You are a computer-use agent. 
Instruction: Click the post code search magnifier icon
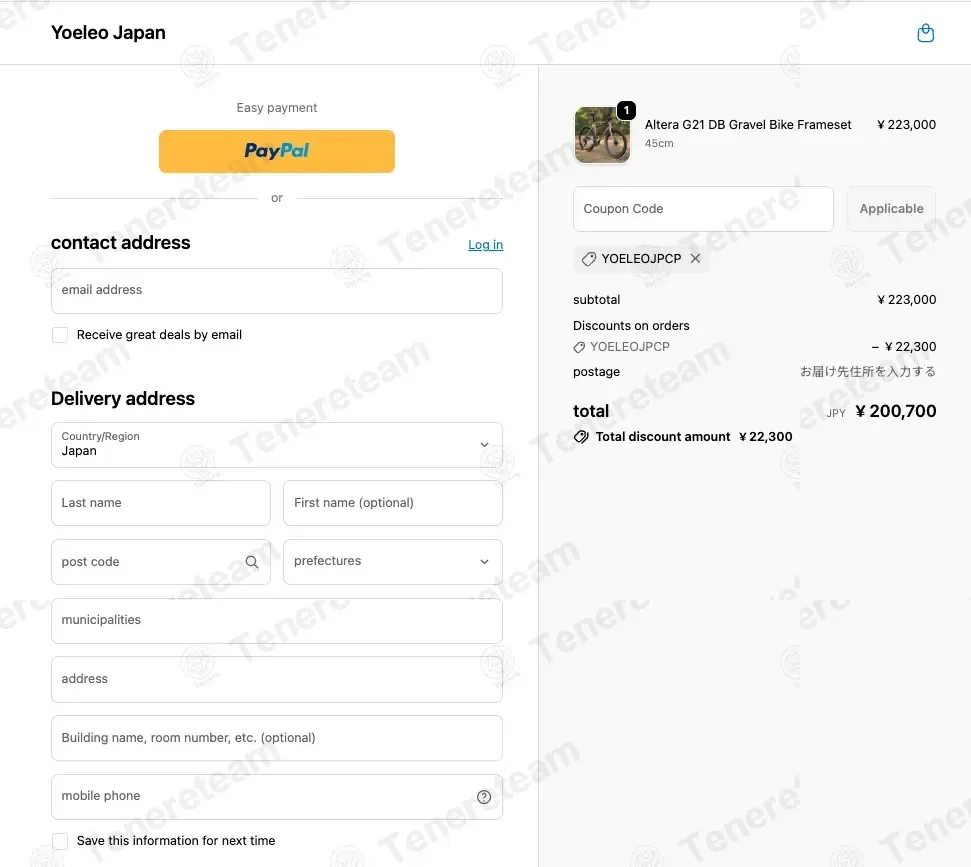click(251, 562)
